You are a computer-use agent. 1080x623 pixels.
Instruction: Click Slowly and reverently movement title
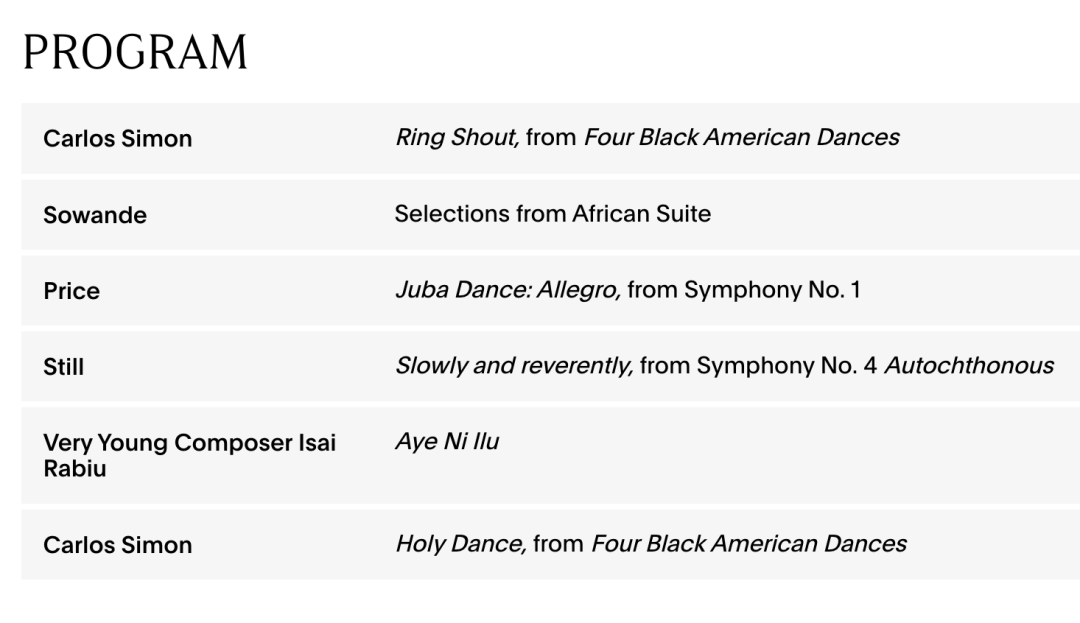point(514,366)
